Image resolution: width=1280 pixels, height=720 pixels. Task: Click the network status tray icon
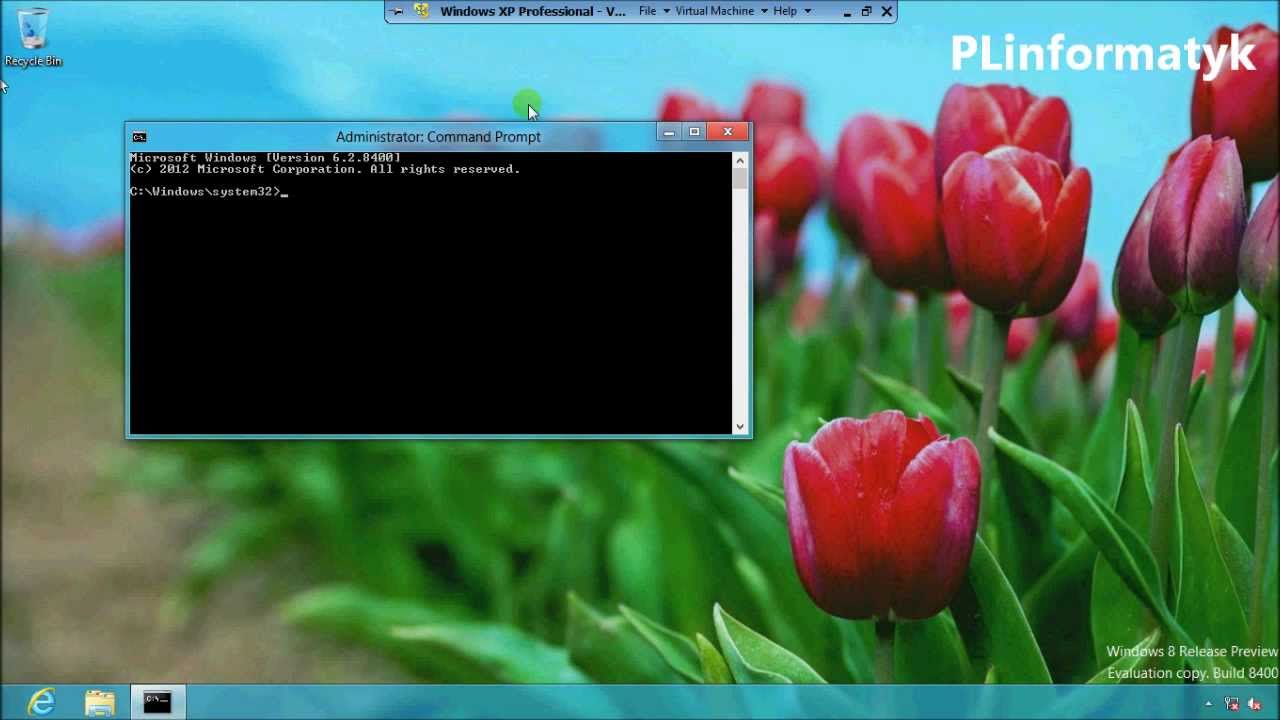(x=1232, y=704)
